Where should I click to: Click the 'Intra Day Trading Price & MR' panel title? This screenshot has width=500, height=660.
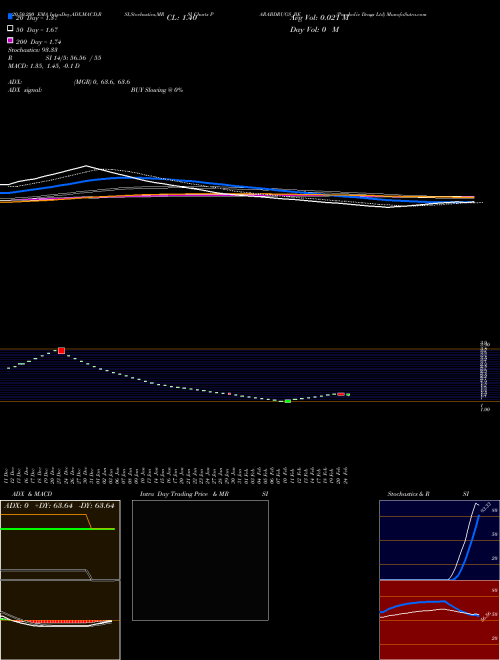point(184,494)
